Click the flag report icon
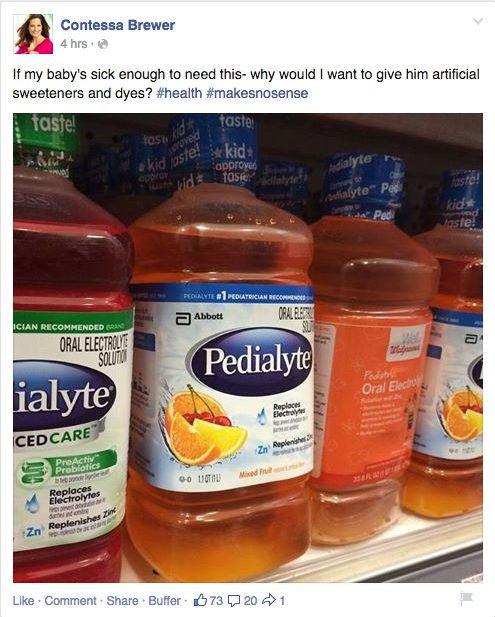This screenshot has width=495, height=617. (x=466, y=599)
